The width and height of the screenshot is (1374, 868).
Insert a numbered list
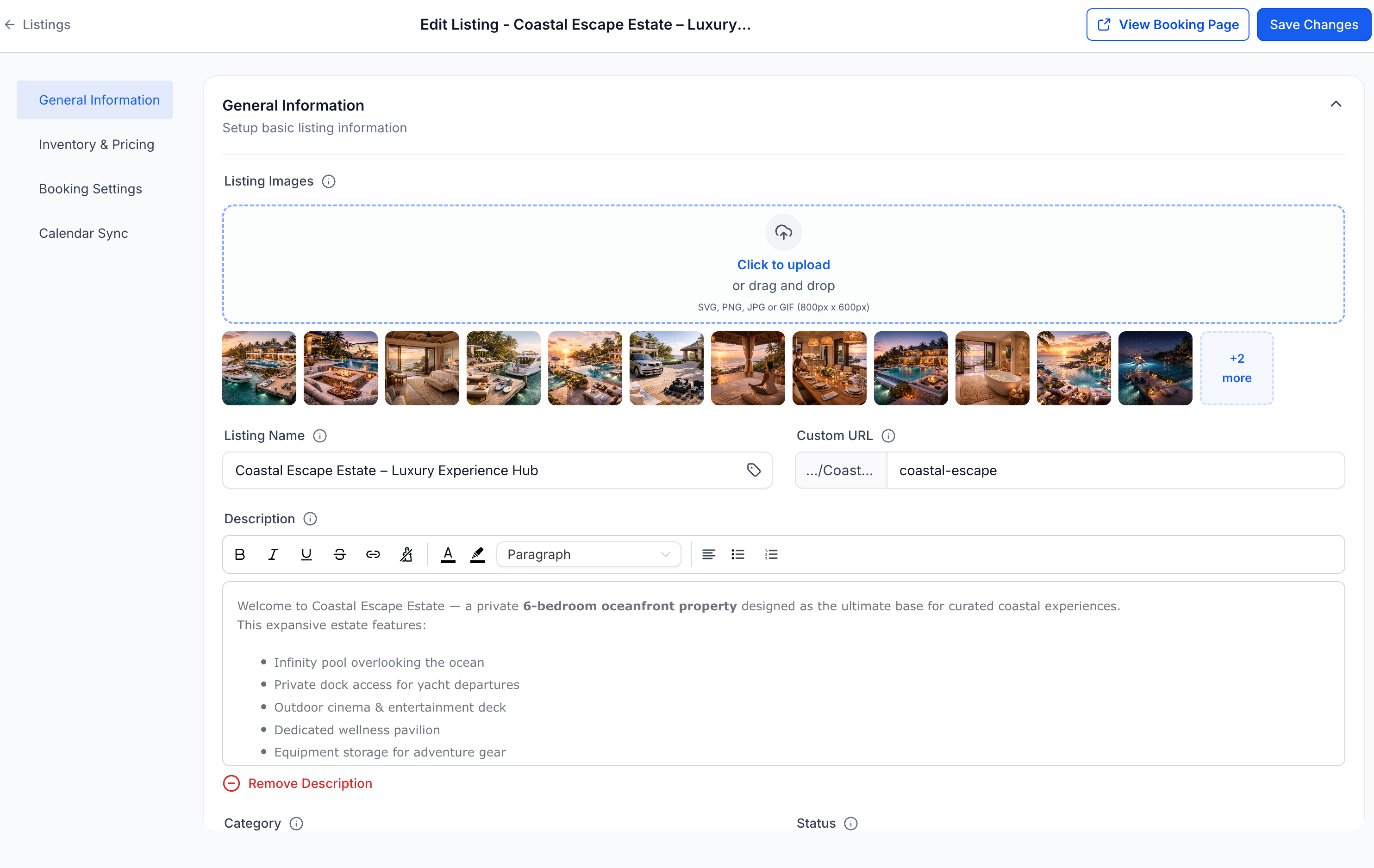pyautogui.click(x=771, y=554)
